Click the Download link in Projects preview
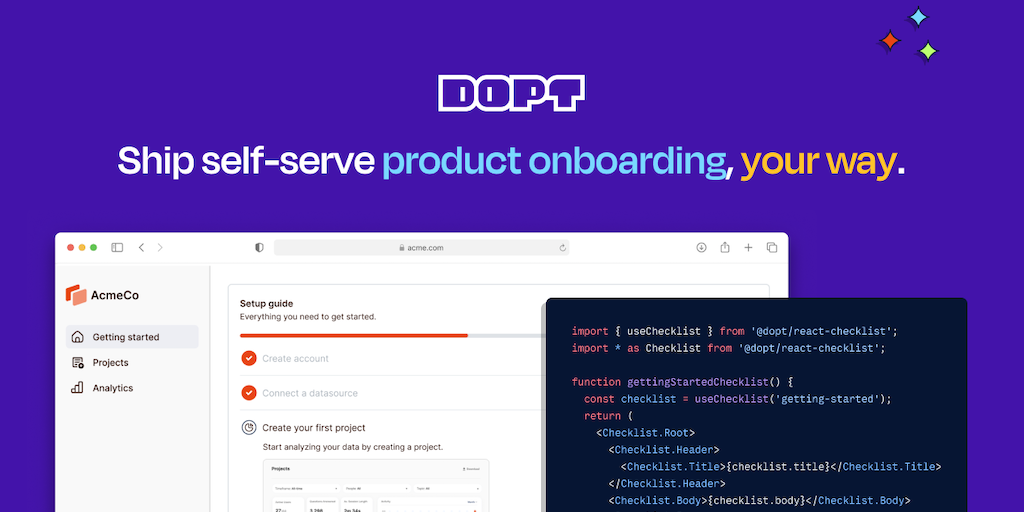 pos(471,469)
